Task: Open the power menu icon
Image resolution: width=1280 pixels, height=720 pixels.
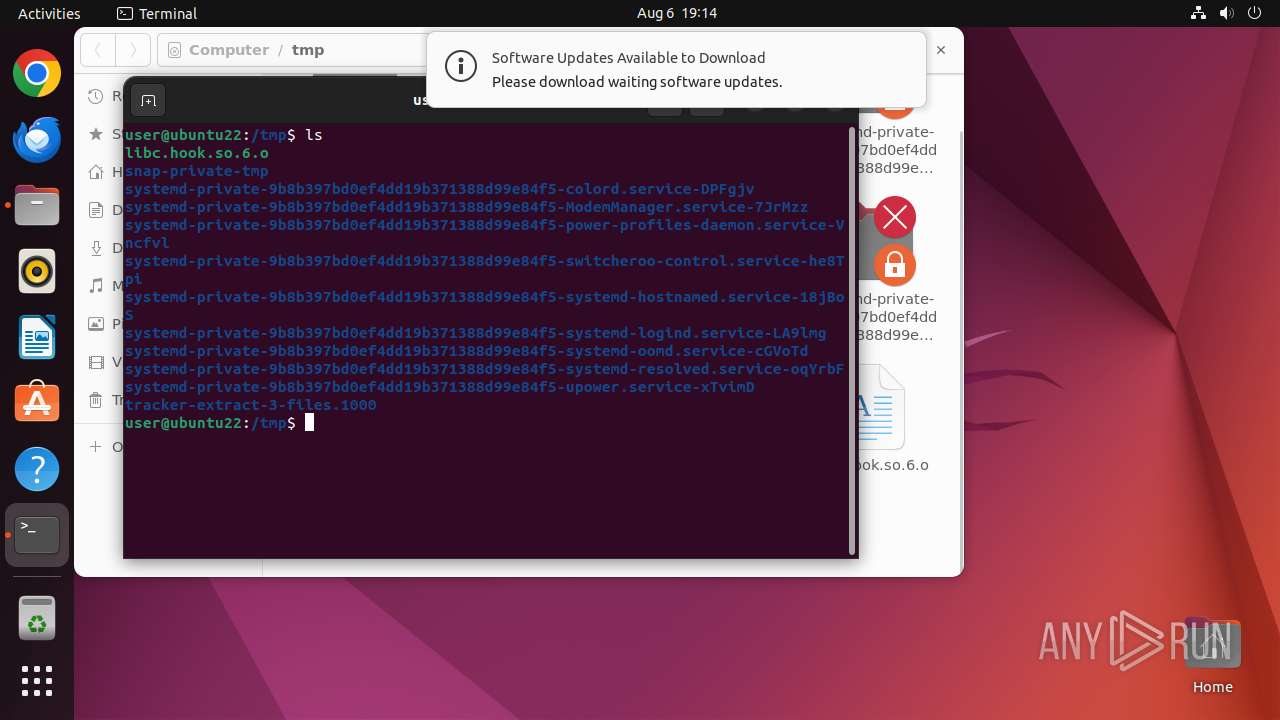Action: pos(1254,13)
